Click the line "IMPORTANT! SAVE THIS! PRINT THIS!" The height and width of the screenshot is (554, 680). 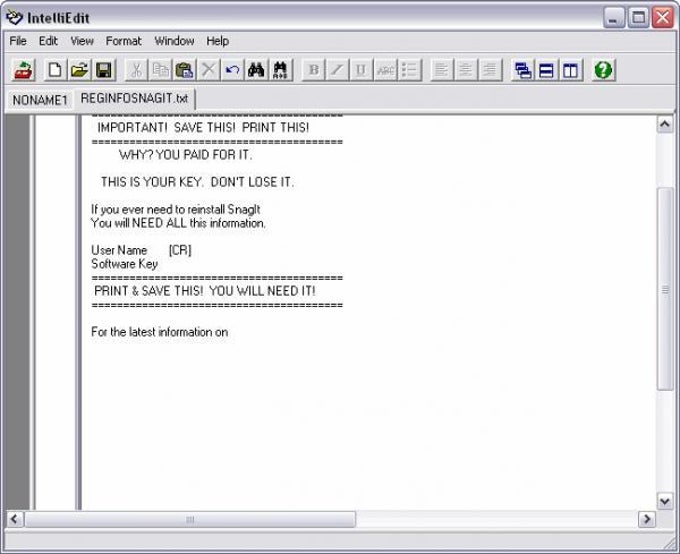(203, 128)
